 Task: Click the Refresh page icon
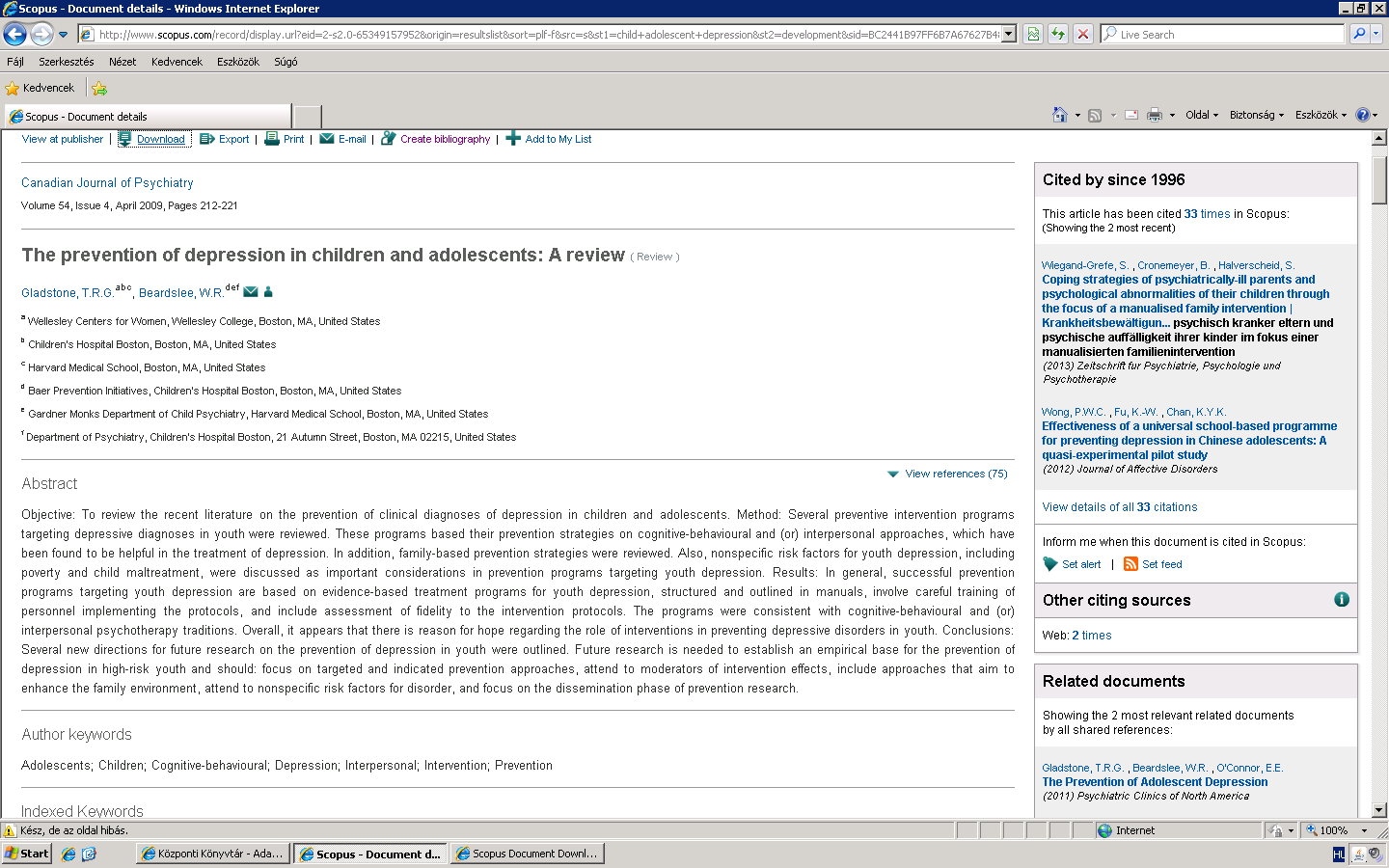tap(1058, 35)
